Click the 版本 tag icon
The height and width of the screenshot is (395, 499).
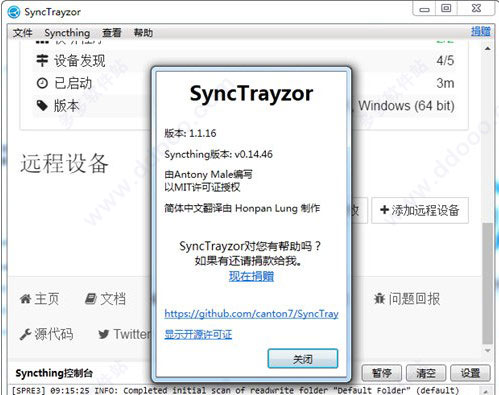[42, 106]
